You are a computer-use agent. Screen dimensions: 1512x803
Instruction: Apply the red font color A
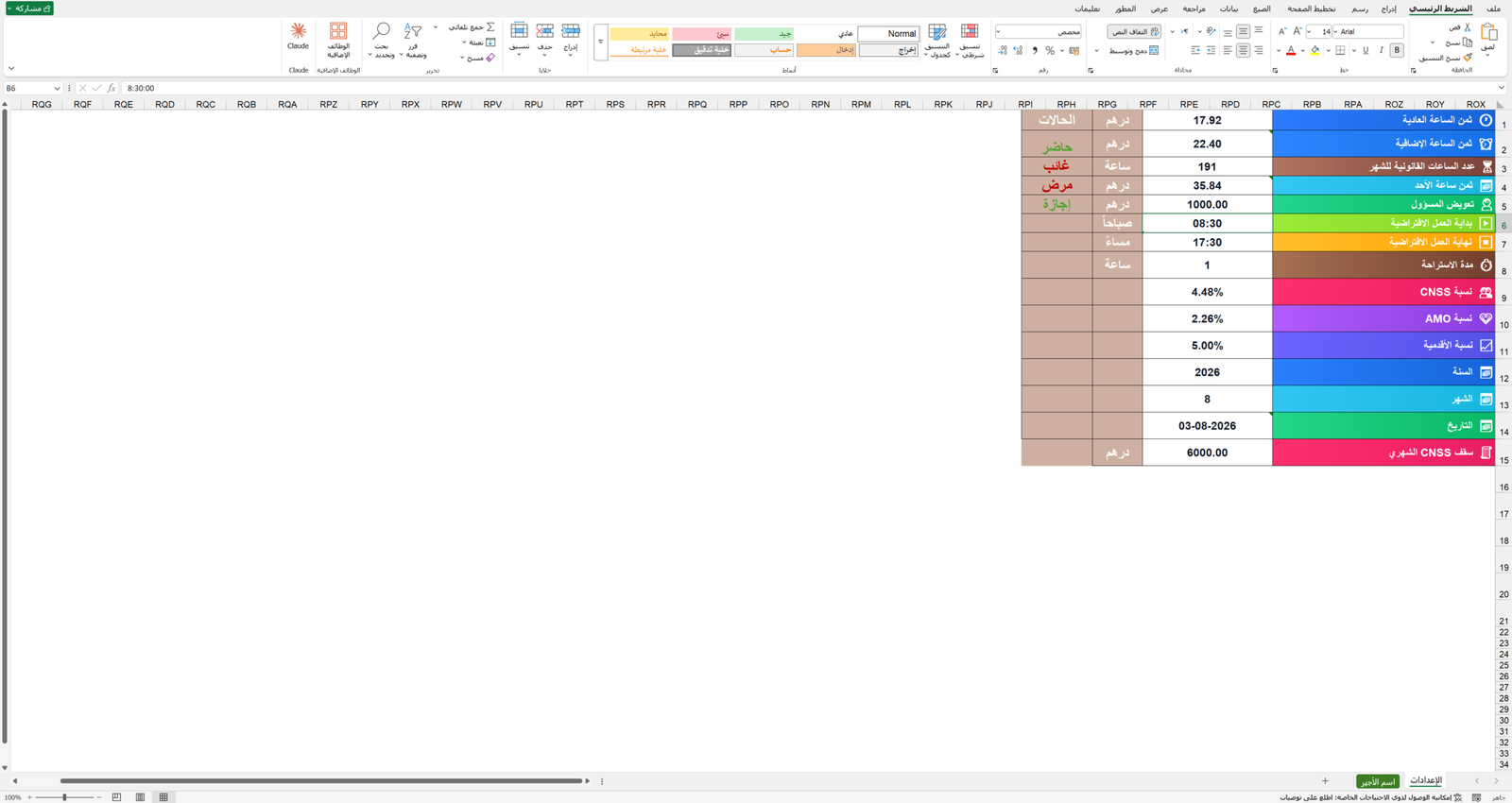click(1291, 50)
